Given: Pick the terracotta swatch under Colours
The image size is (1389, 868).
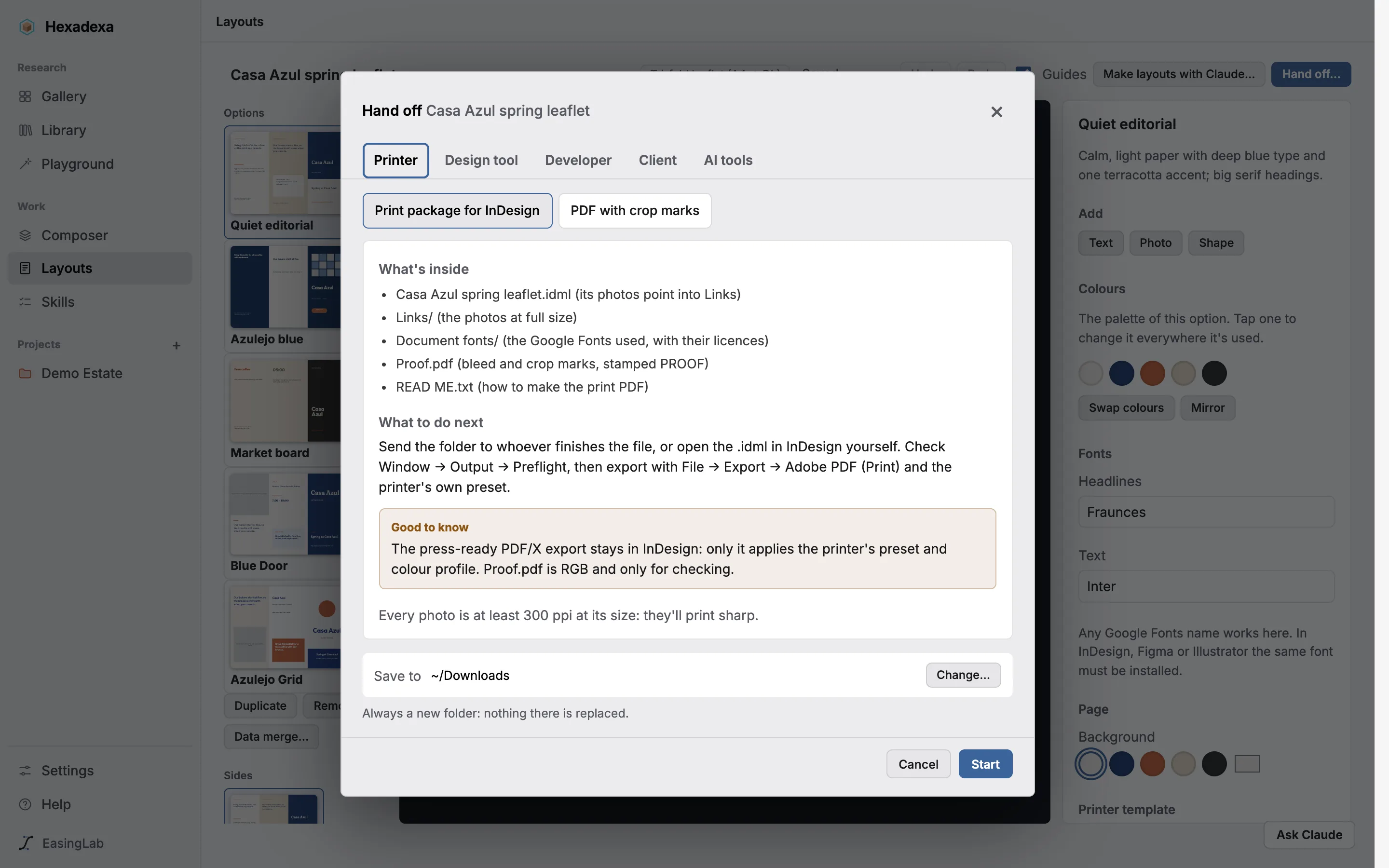Looking at the screenshot, I should coord(1152,373).
